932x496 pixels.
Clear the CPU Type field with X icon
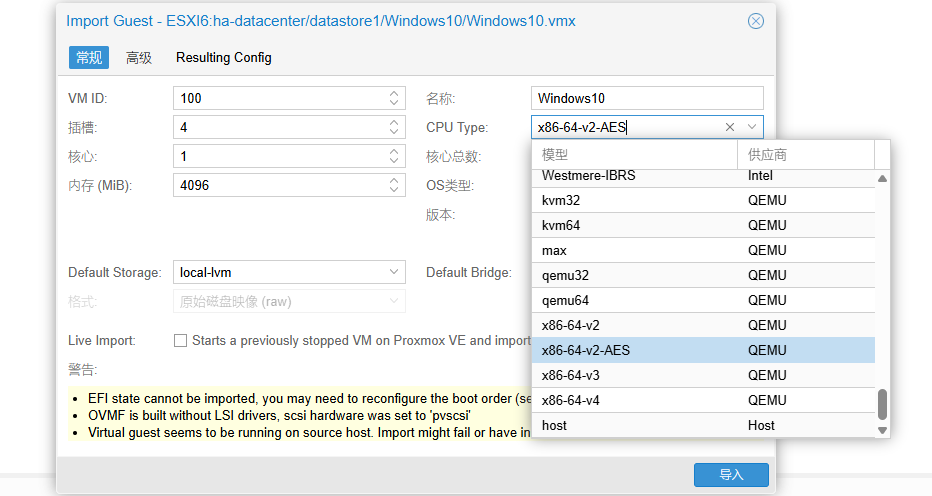(730, 127)
